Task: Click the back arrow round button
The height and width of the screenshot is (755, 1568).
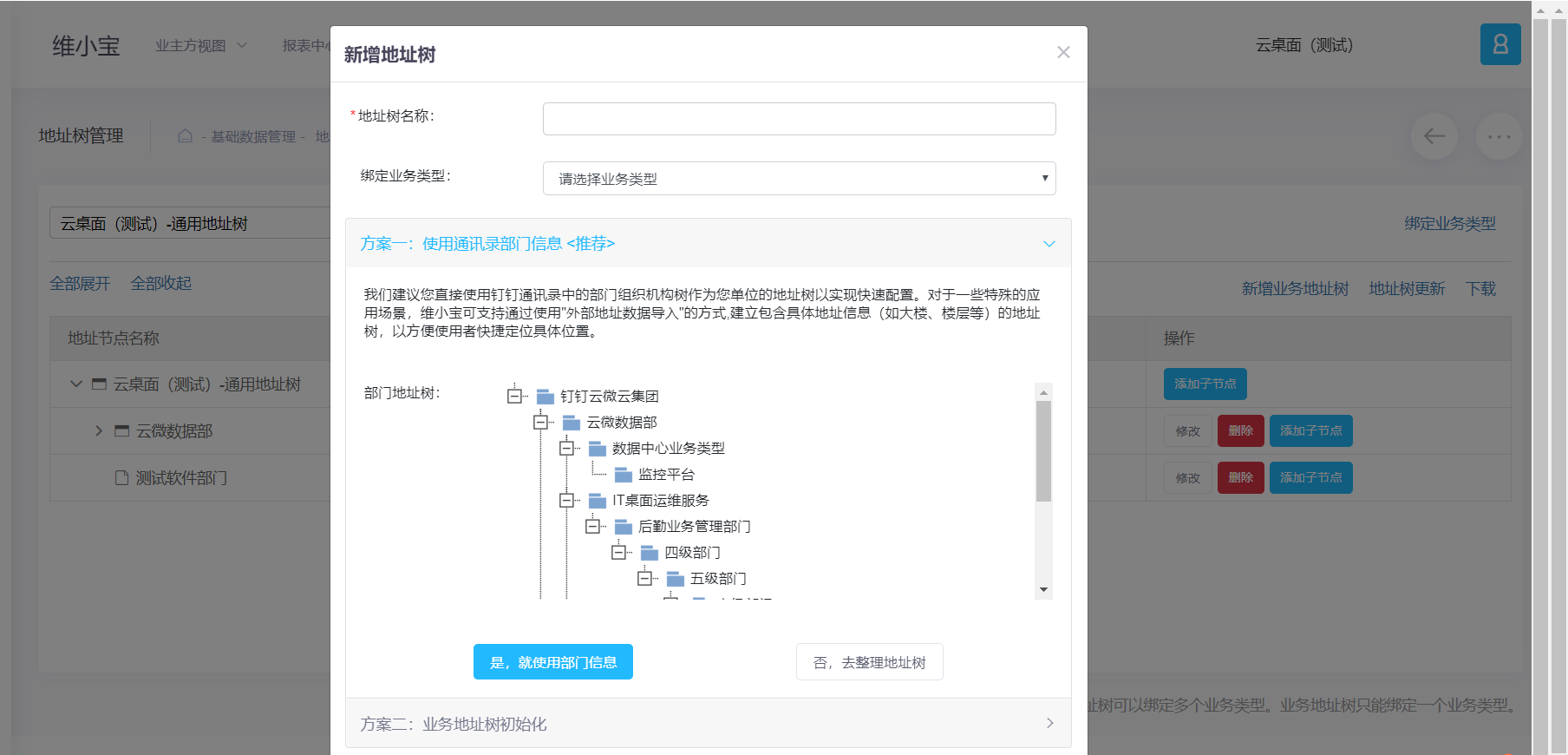Action: click(1434, 136)
